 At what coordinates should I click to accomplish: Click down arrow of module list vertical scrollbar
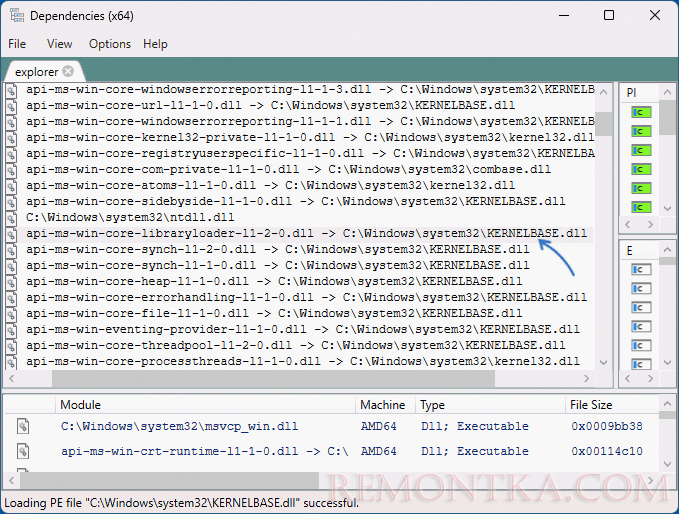coord(667,464)
